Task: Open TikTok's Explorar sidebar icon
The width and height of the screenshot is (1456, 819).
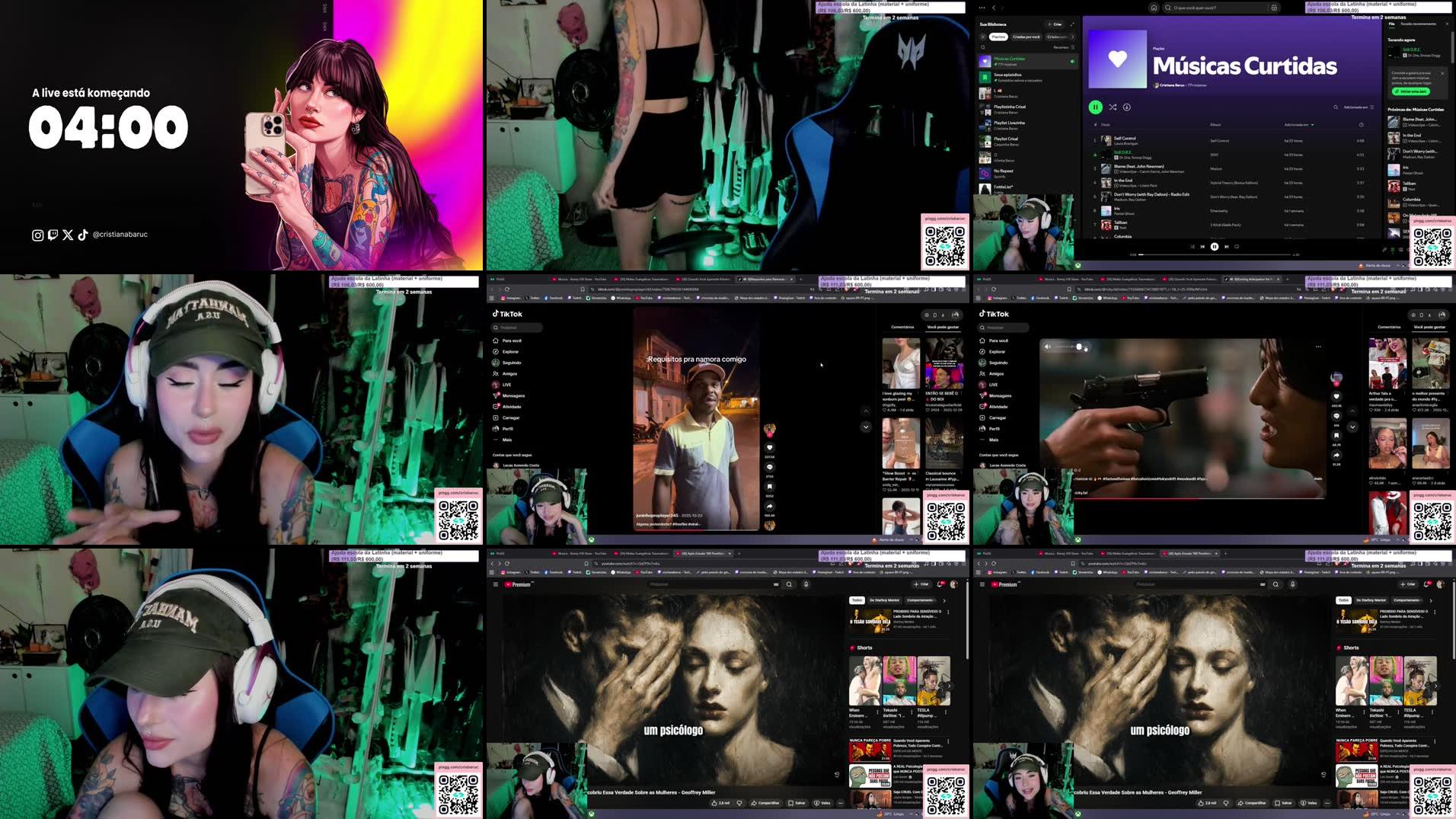Action: (x=495, y=351)
